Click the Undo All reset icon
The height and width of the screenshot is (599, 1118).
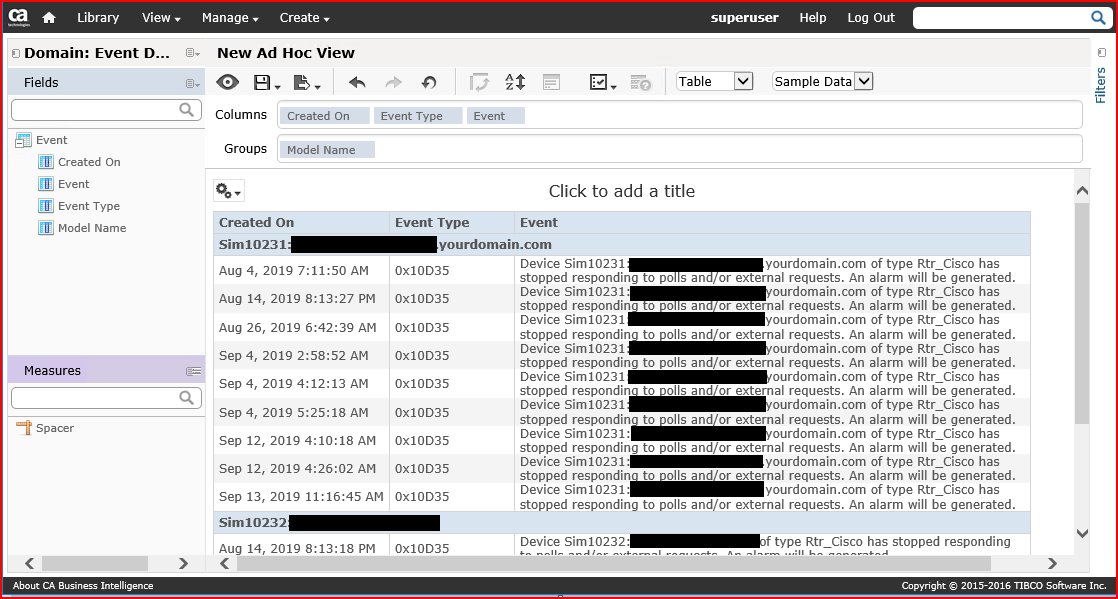[x=429, y=83]
